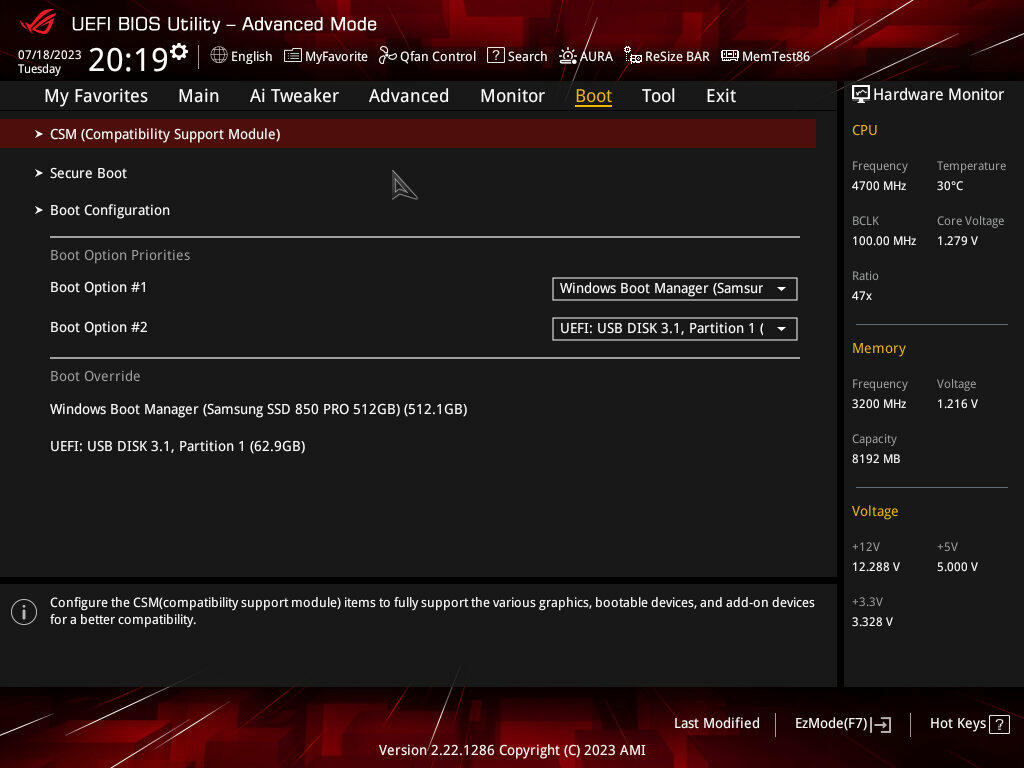
Task: Click Core Voltage value 1.279 V
Action: coord(957,241)
